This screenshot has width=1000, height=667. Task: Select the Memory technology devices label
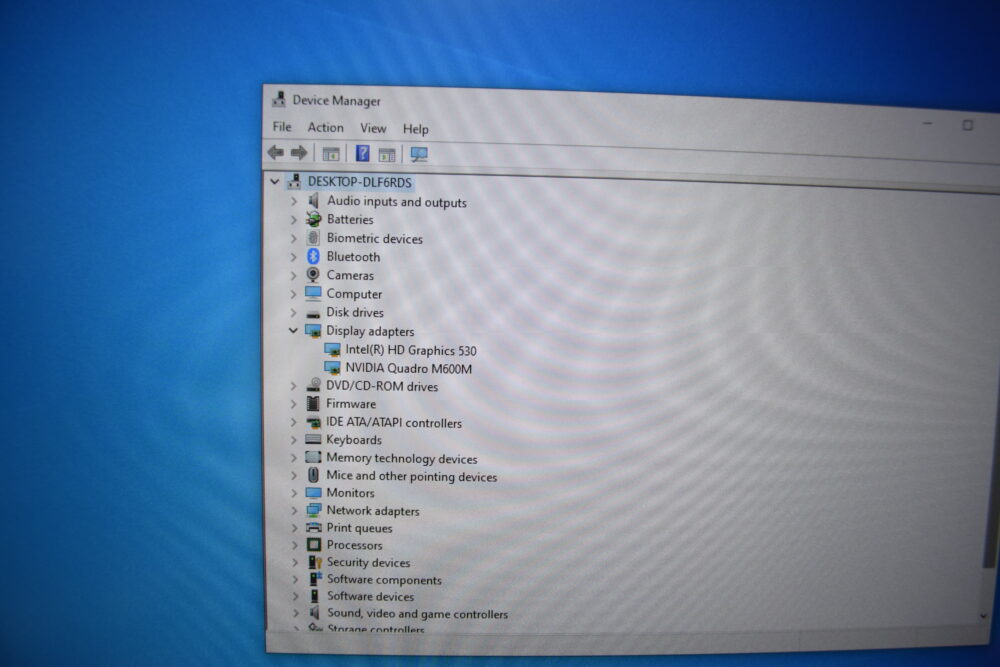pyautogui.click(x=401, y=458)
